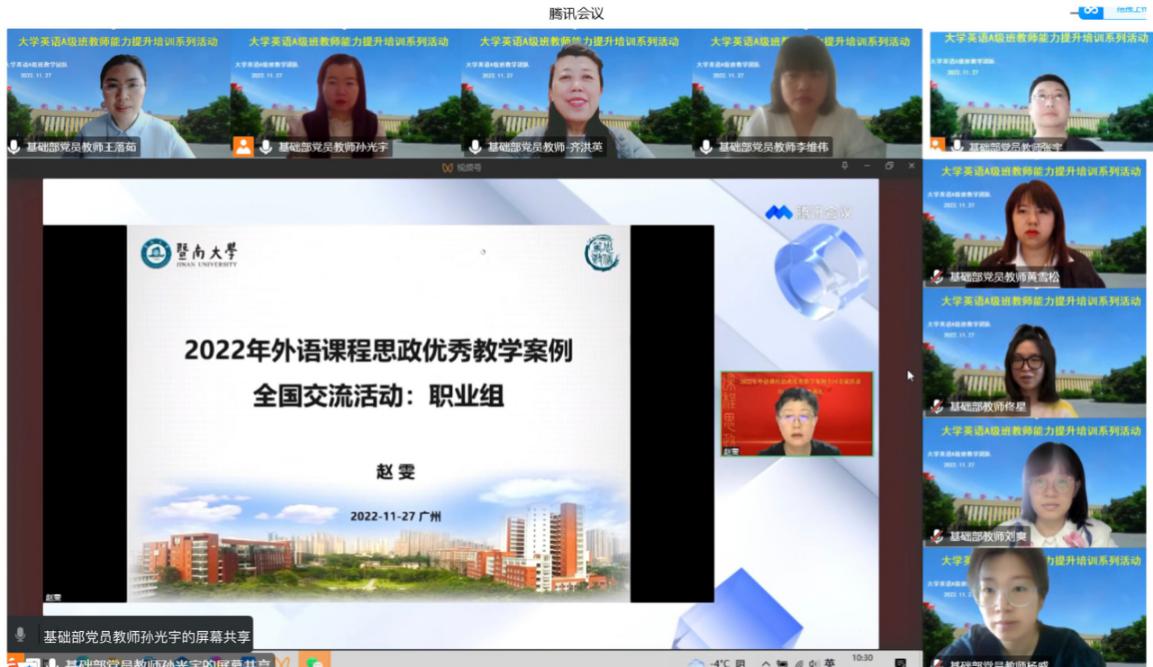Click the slide title 2022年外语课程思政优秀教学案例
1153x667 pixels.
[378, 350]
